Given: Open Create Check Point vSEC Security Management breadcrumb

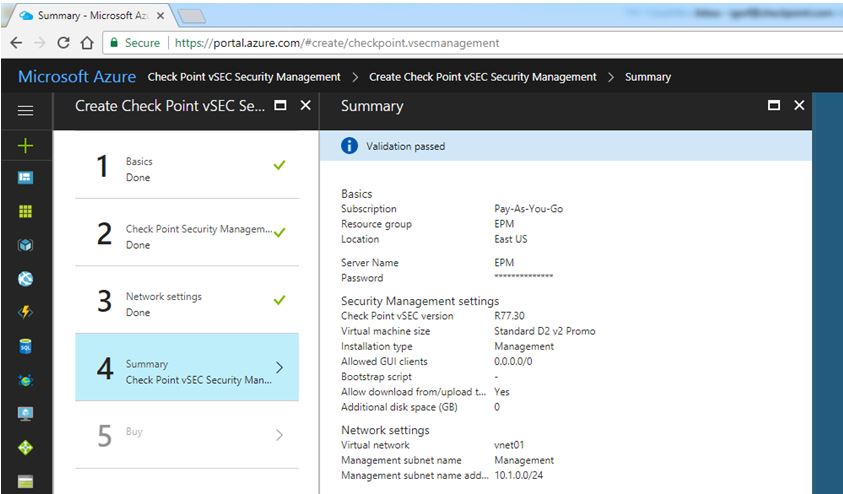Looking at the screenshot, I should 483,77.
